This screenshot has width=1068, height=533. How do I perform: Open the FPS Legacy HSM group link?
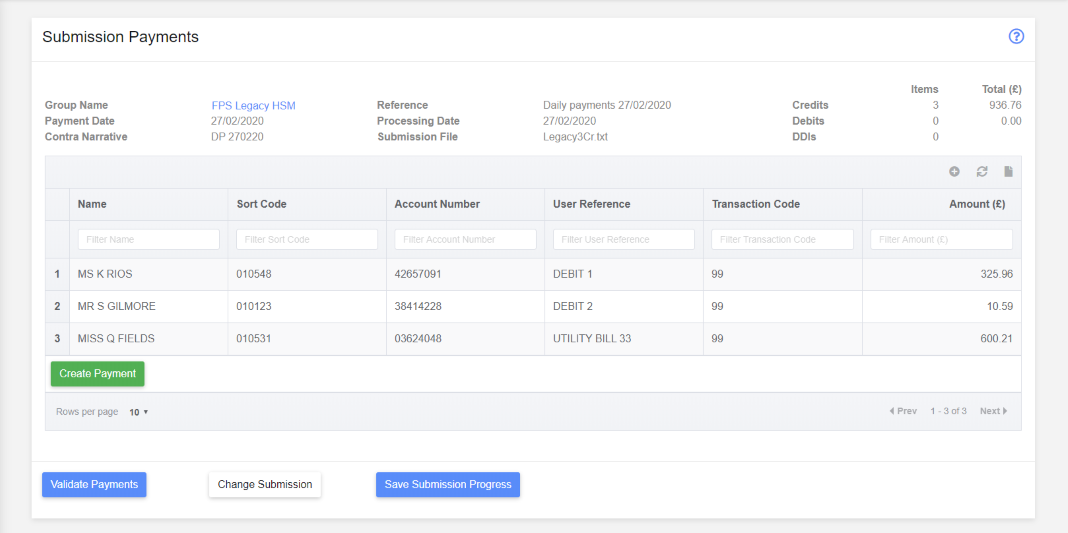point(253,106)
